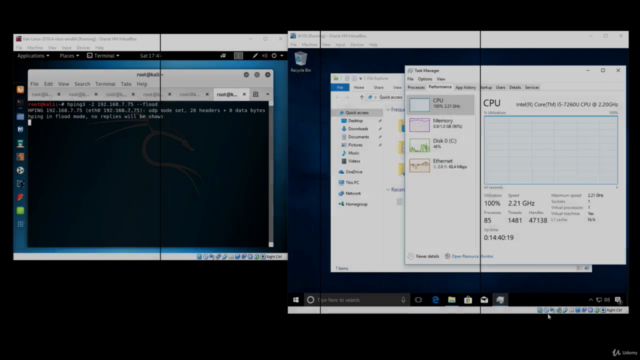Click Kali terminal vertical scrollbar
This screenshot has height=360, width=640.
pyautogui.click(x=271, y=173)
